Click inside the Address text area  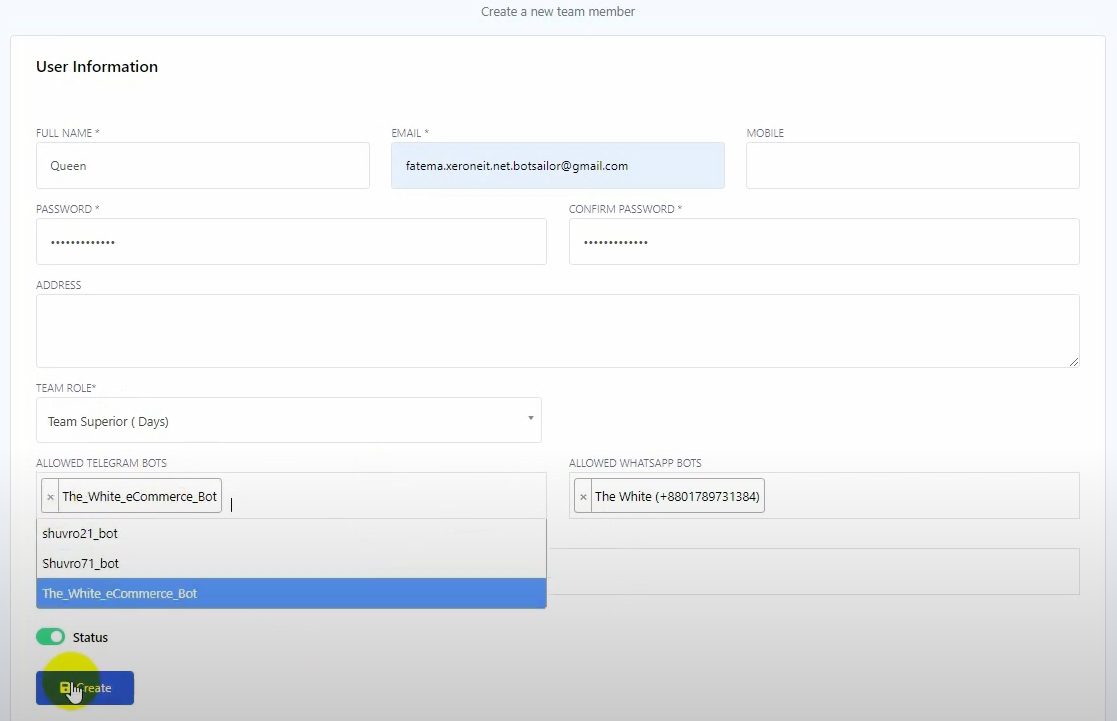(557, 330)
